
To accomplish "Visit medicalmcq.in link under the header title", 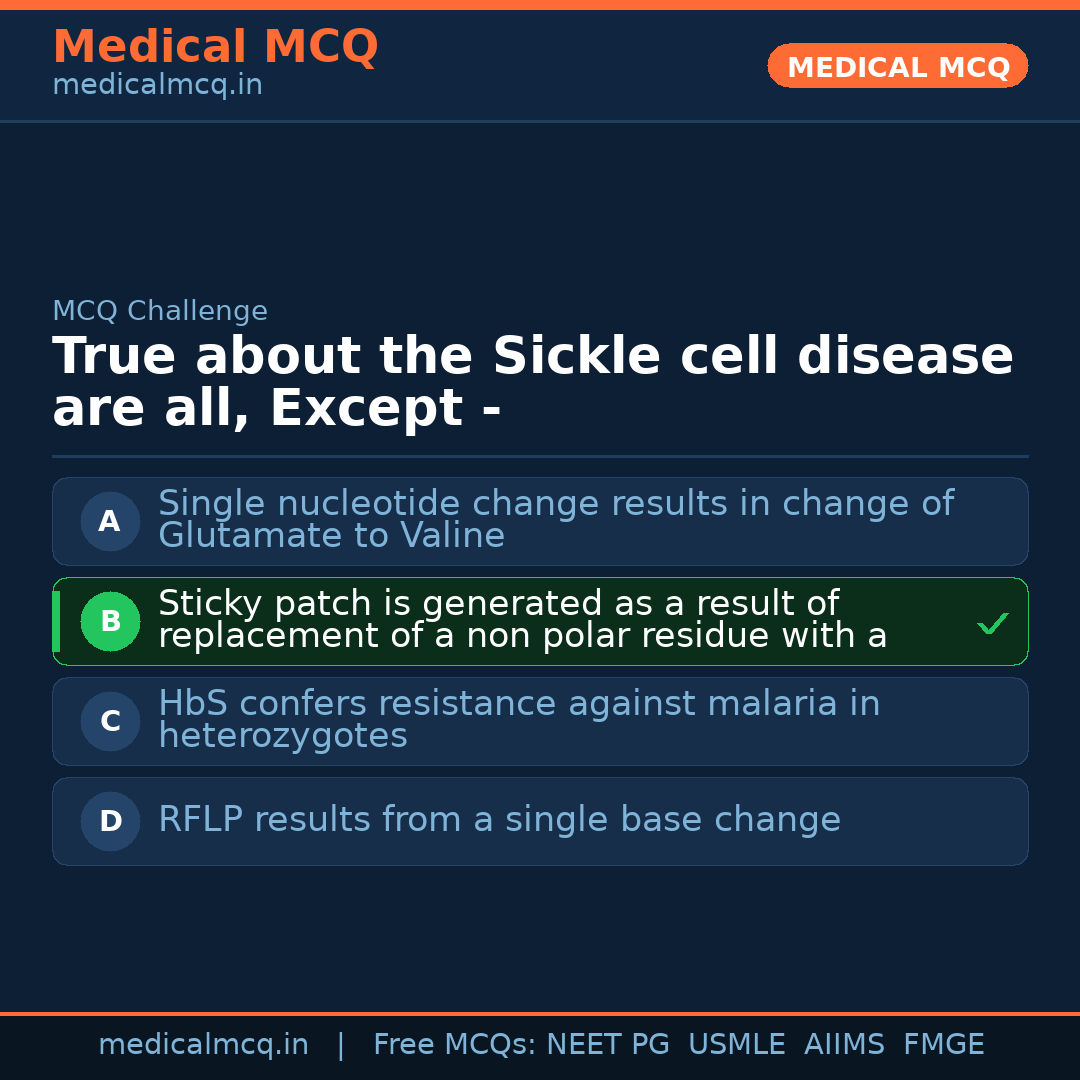I will tap(157, 86).
